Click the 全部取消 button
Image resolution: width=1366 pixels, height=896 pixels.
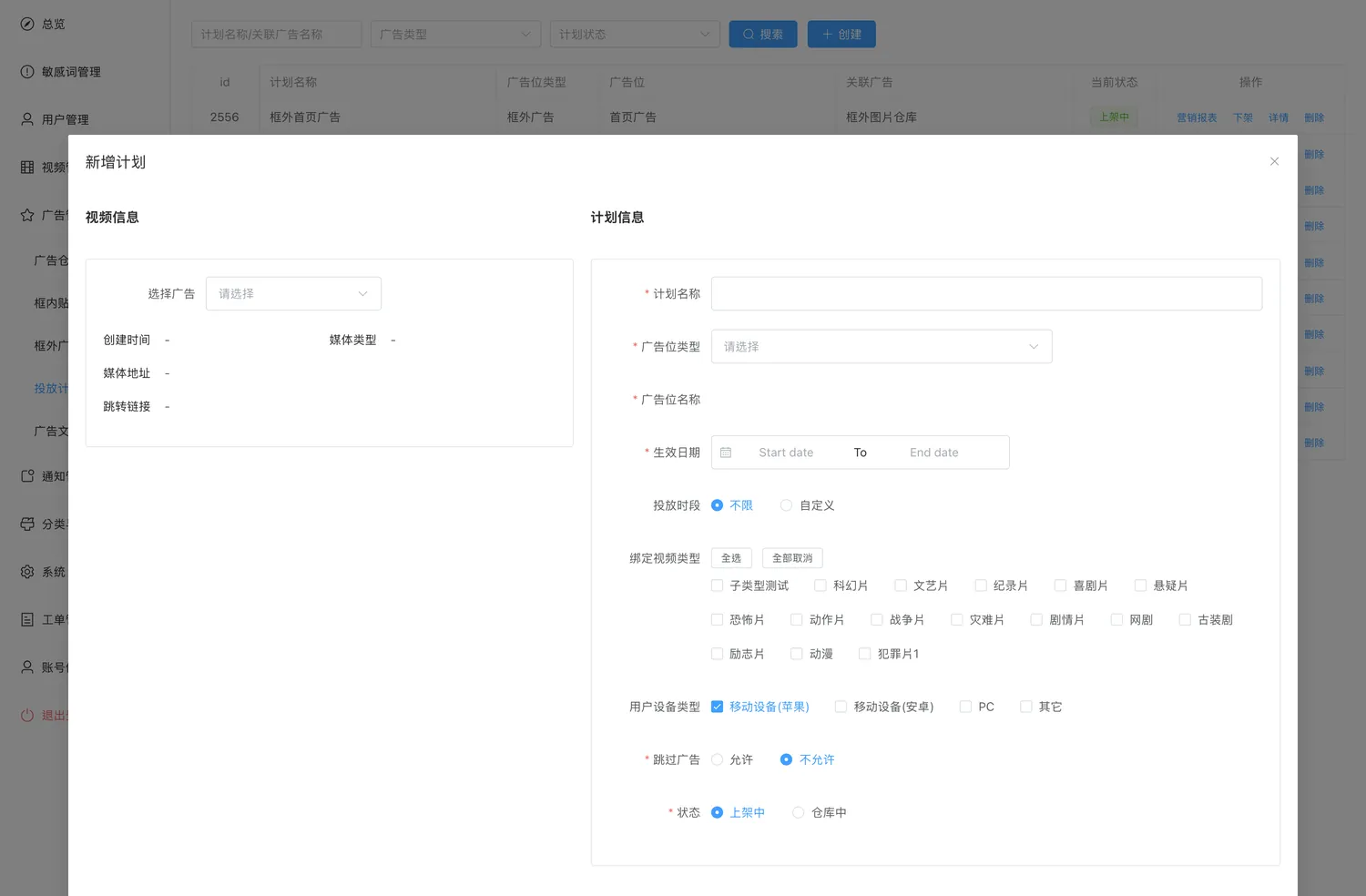pyautogui.click(x=792, y=558)
